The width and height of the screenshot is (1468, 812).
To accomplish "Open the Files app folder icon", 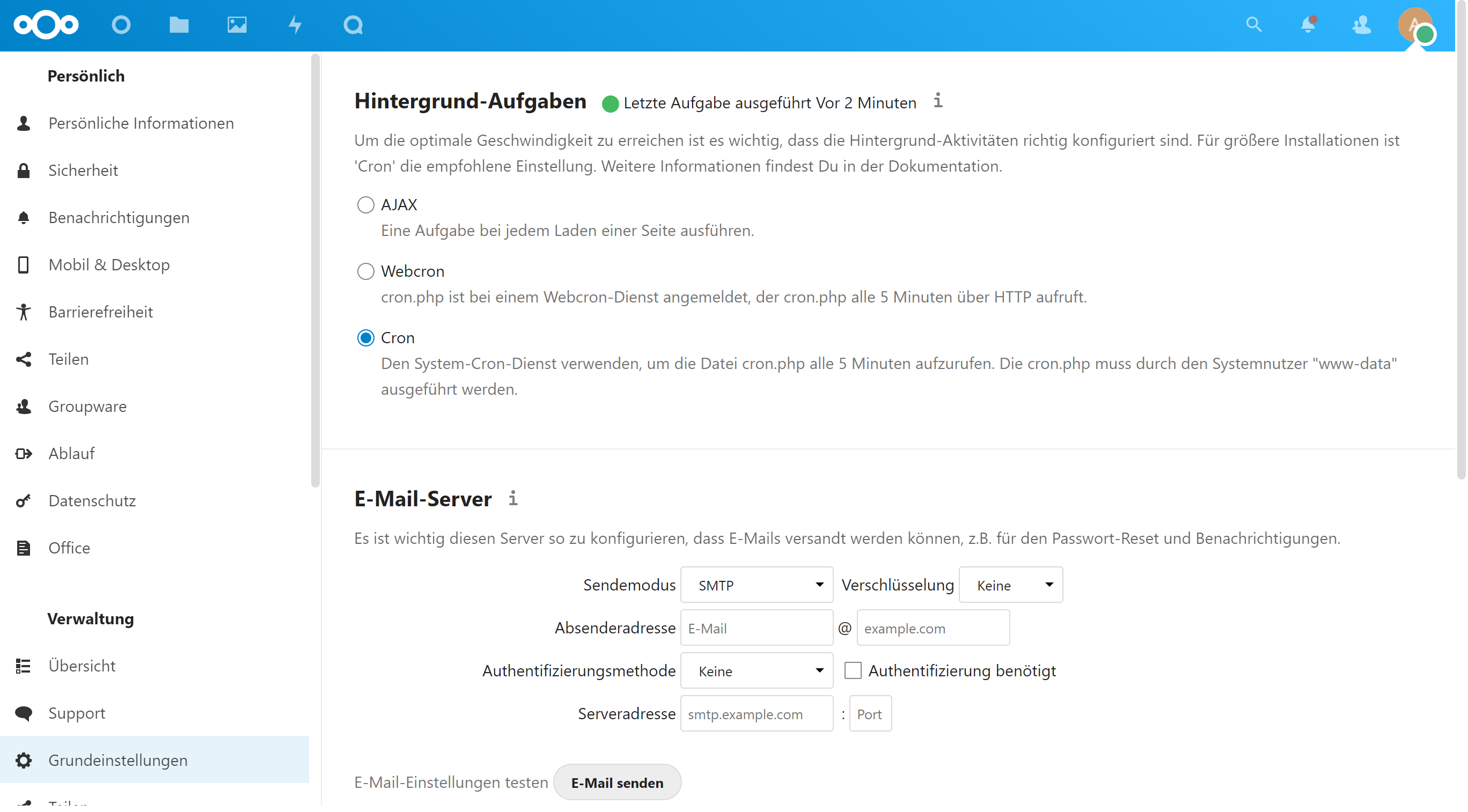I will 179,25.
